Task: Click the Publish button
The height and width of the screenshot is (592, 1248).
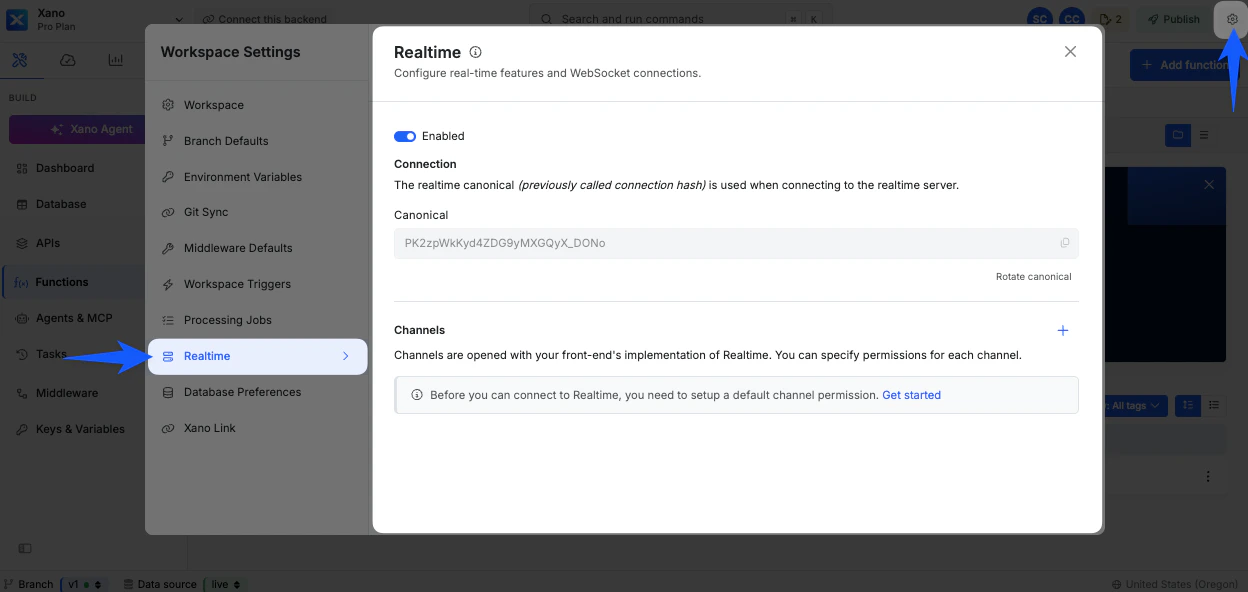Action: [1172, 19]
